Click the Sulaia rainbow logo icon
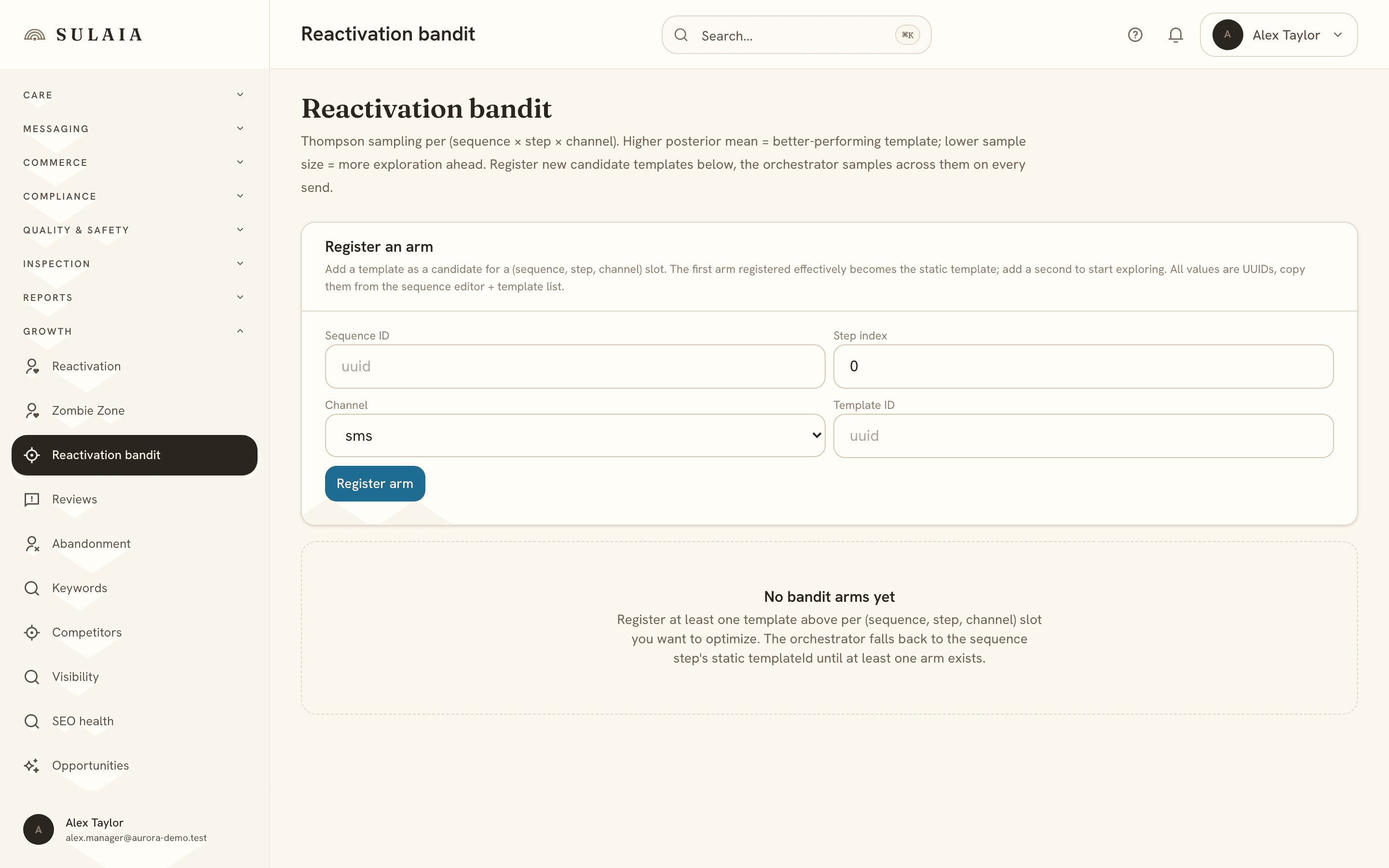 (34, 35)
